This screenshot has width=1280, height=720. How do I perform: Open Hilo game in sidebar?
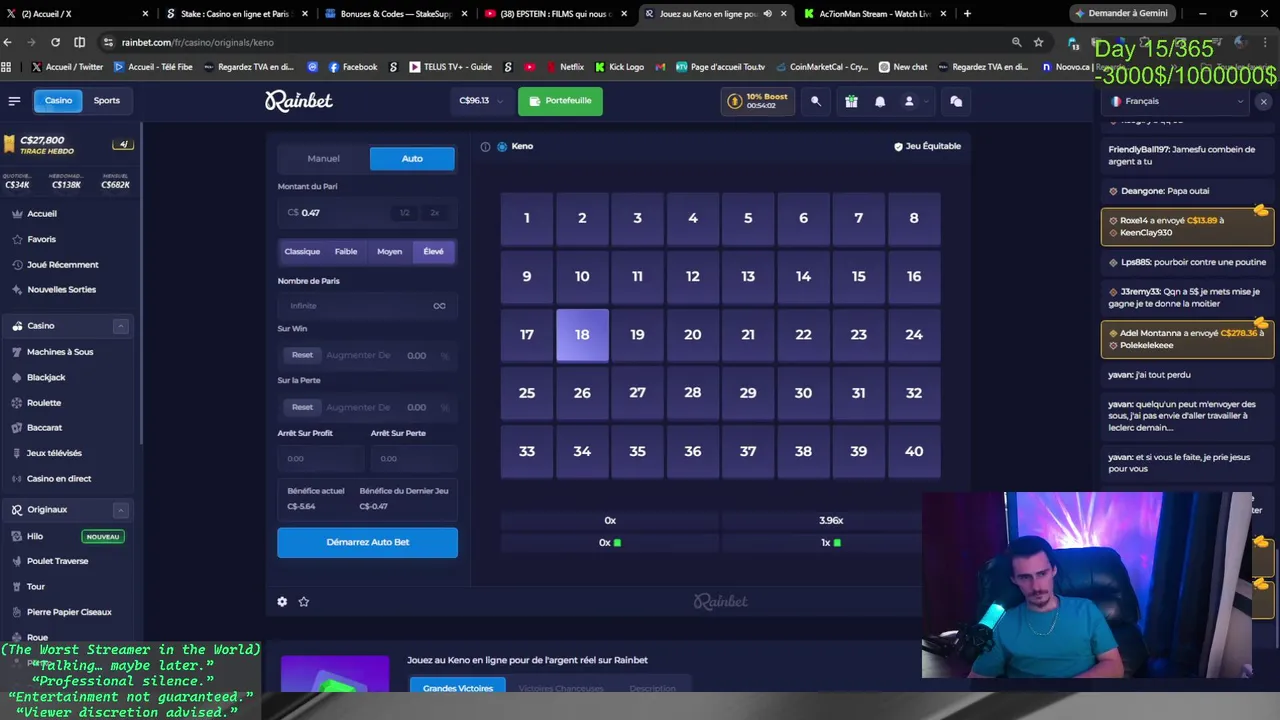click(35, 537)
